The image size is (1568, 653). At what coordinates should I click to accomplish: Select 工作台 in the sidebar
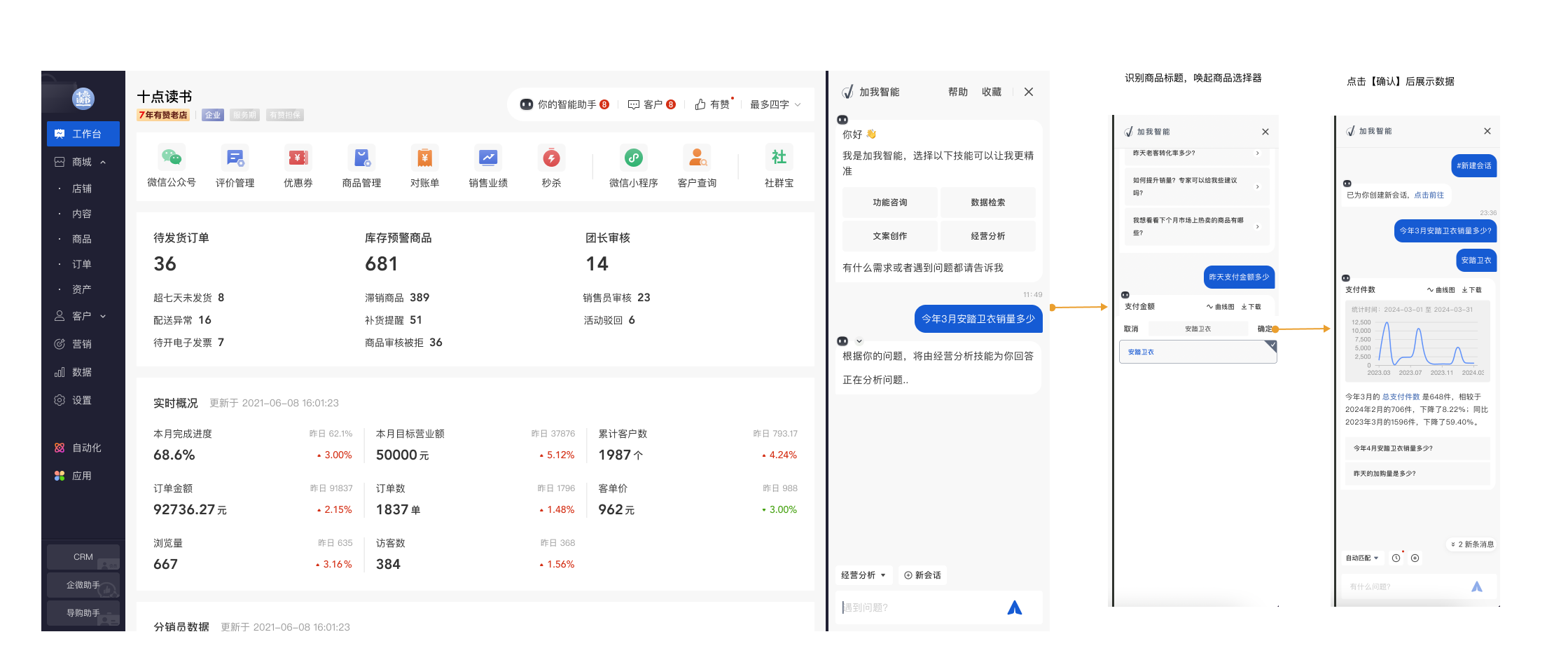coord(83,134)
